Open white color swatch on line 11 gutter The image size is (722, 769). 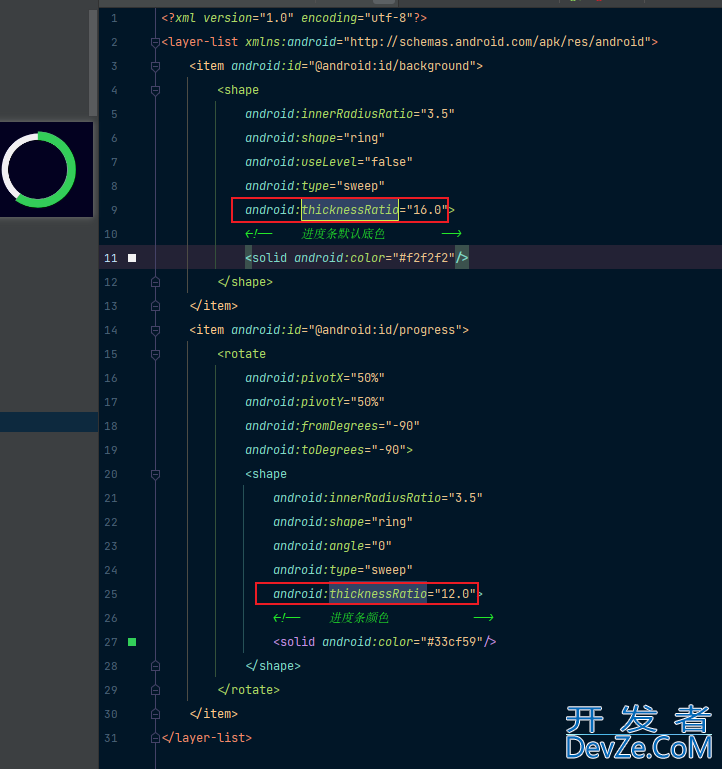point(132,258)
